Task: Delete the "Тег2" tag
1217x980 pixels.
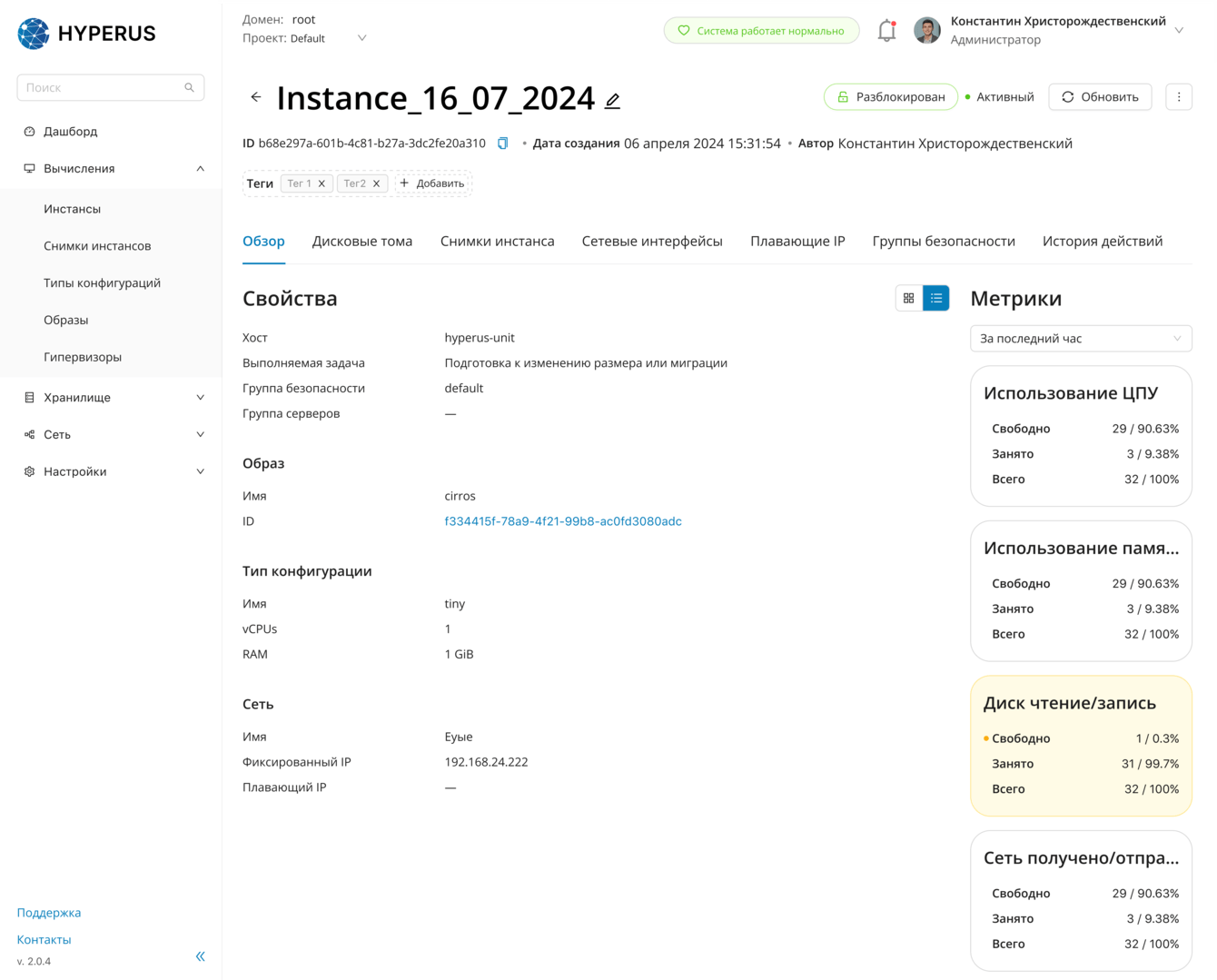Action: pos(377,183)
